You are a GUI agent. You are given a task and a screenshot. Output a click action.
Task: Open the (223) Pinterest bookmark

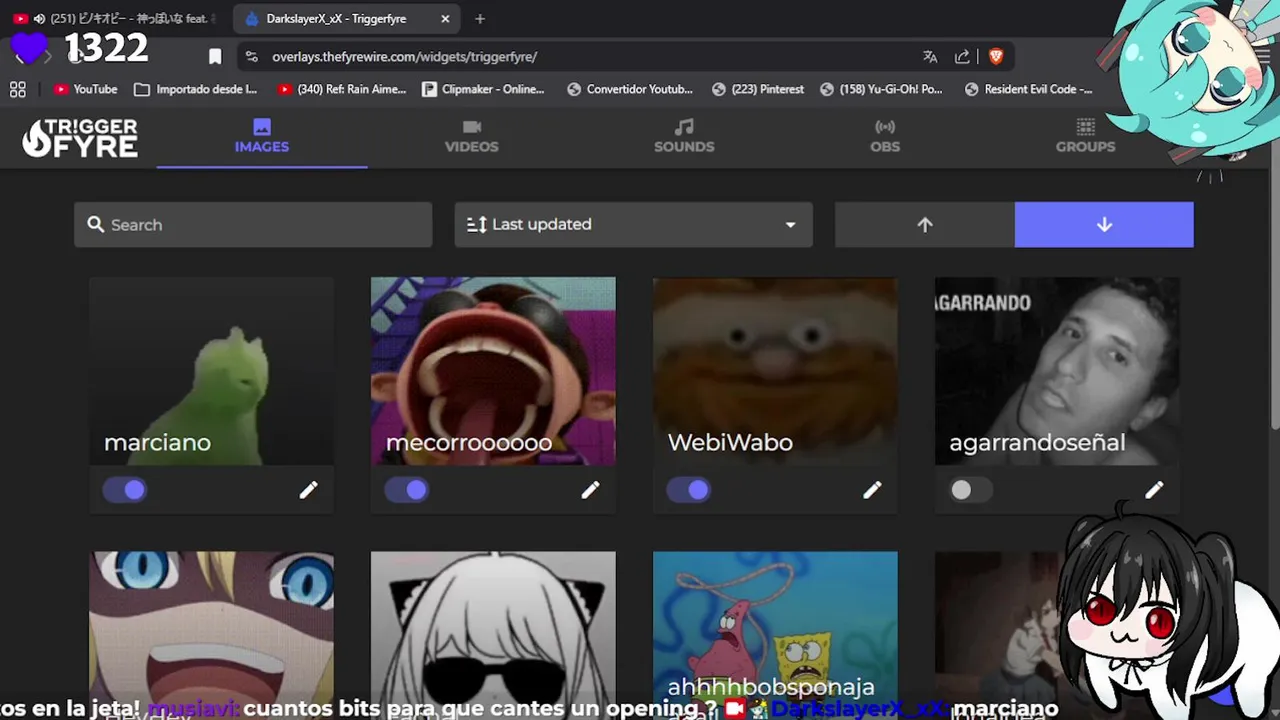click(x=758, y=89)
